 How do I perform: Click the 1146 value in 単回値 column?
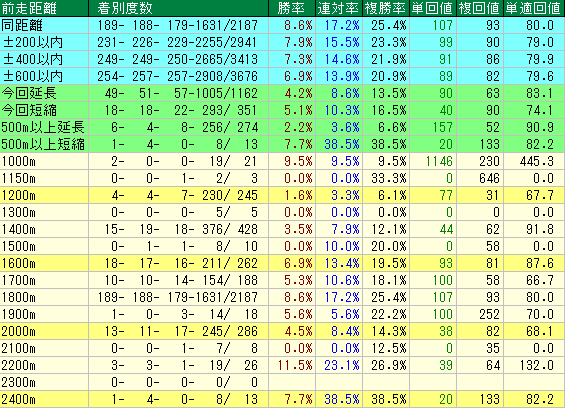439,161
